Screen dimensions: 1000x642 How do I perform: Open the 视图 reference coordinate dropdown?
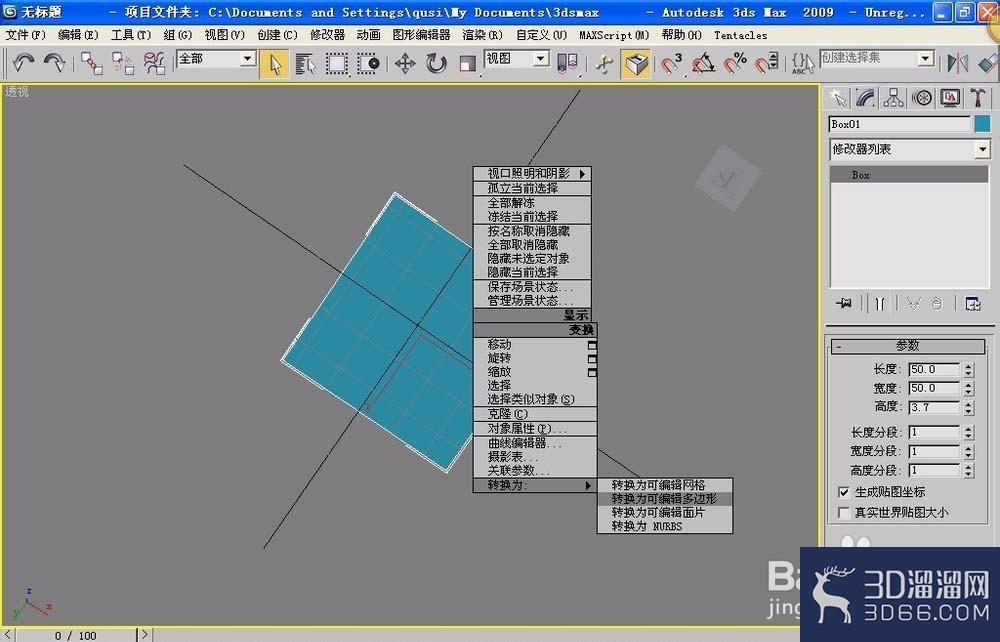pos(541,59)
